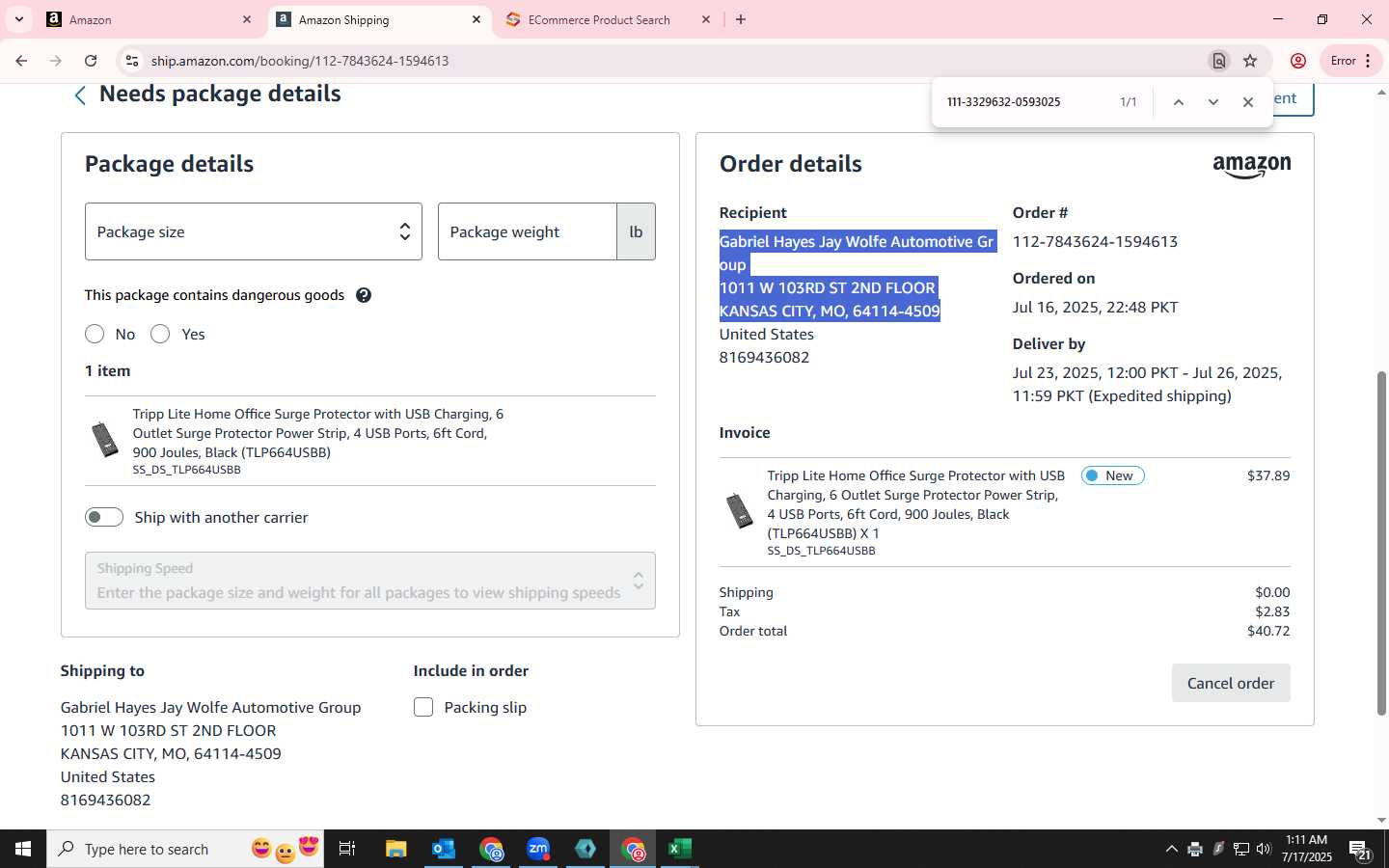Click the SKU SS_DS_TLP664USBB under Invoice
Screen dimensions: 1389x868
(822, 551)
